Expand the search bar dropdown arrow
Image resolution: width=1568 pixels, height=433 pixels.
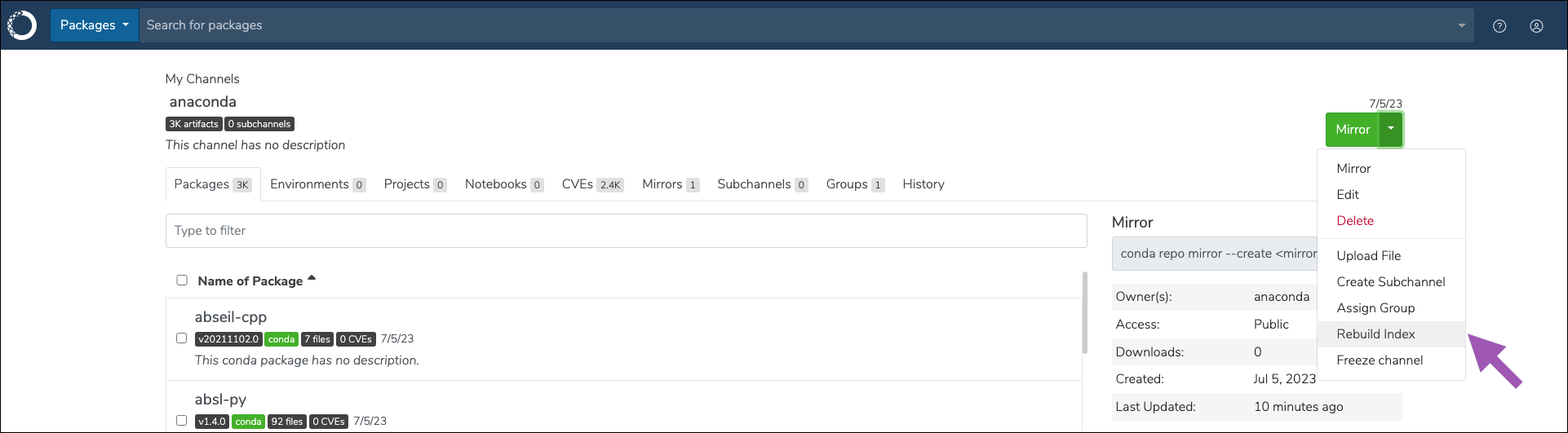coord(1462,26)
